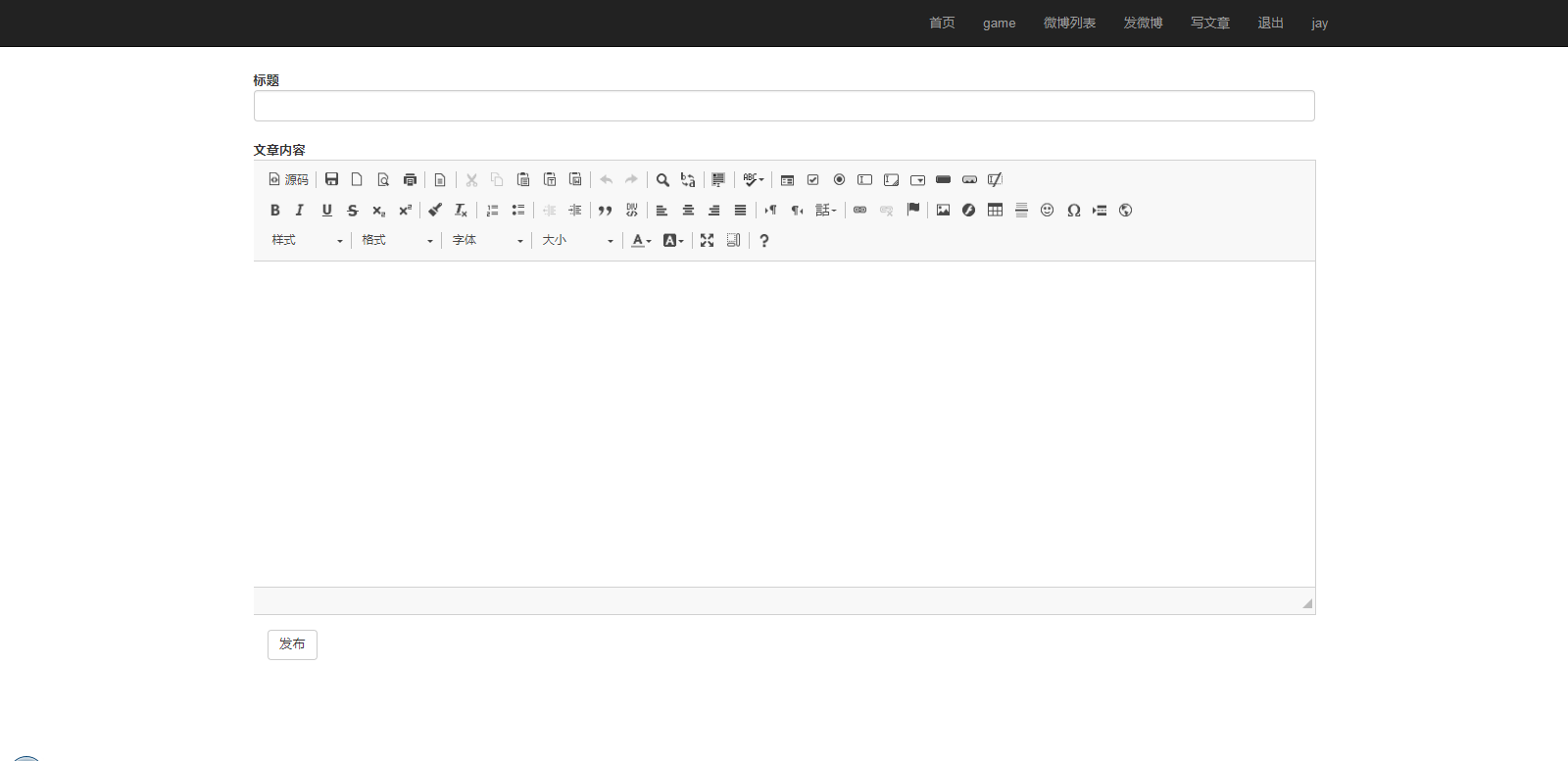Click the Paste clipboard icon
This screenshot has width=1568, height=761.
[523, 180]
